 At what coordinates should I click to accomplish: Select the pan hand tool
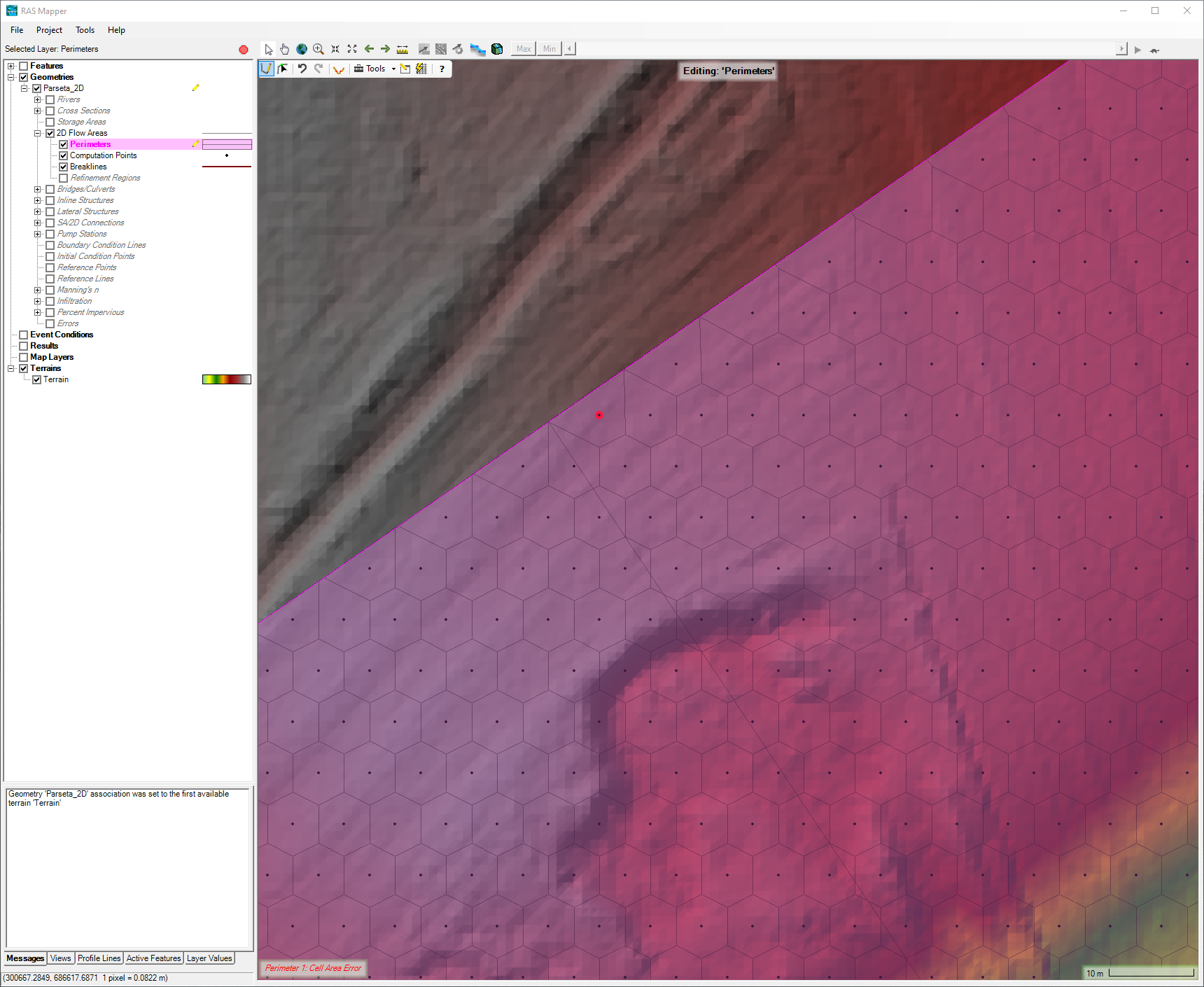pos(285,49)
